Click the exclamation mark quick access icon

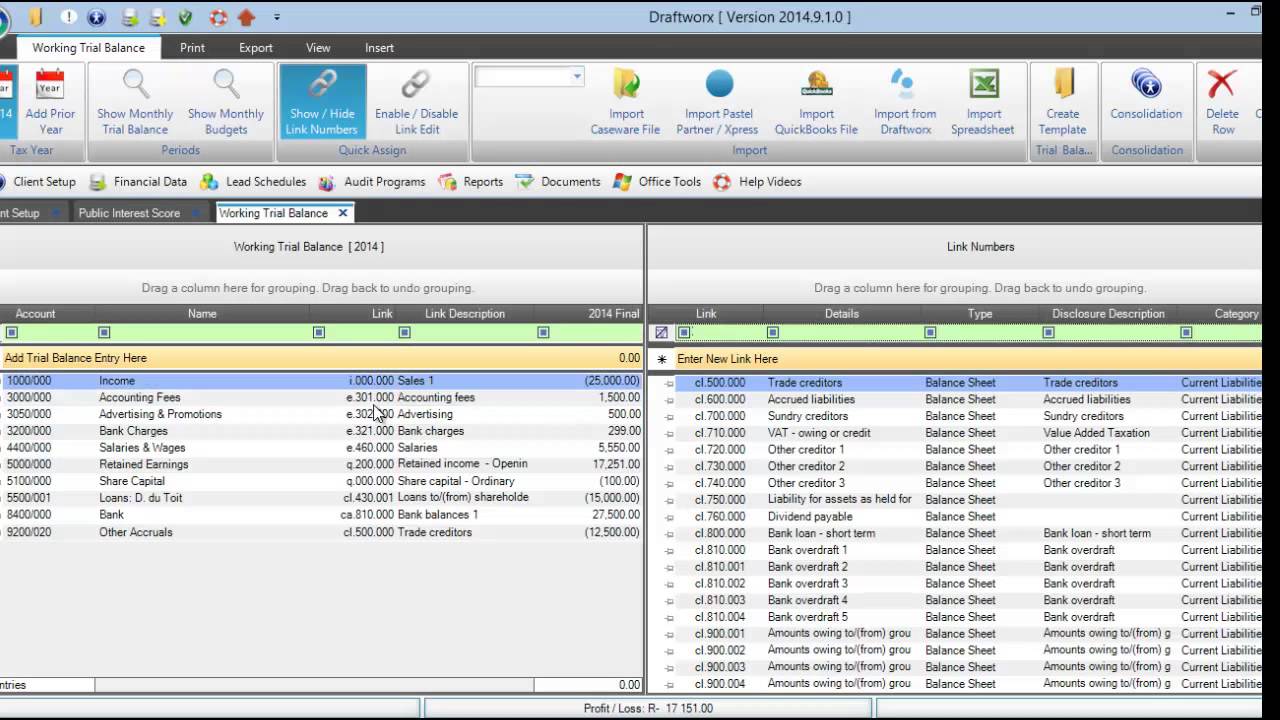click(68, 17)
